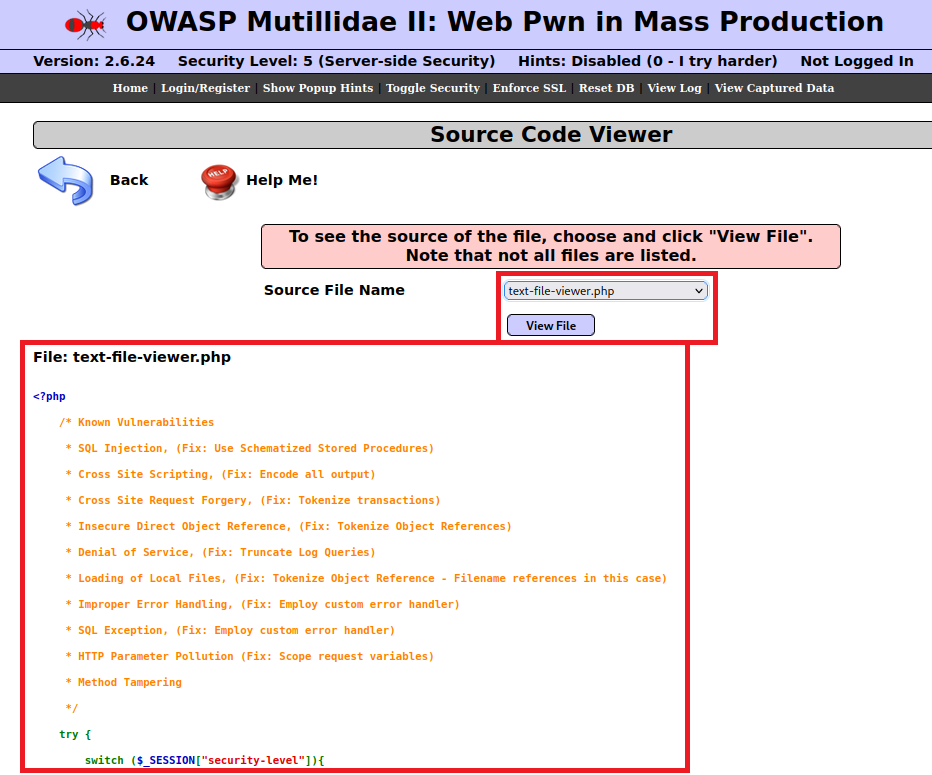Image resolution: width=932 pixels, height=775 pixels.
Task: Click the try { code line
Action: point(75,735)
